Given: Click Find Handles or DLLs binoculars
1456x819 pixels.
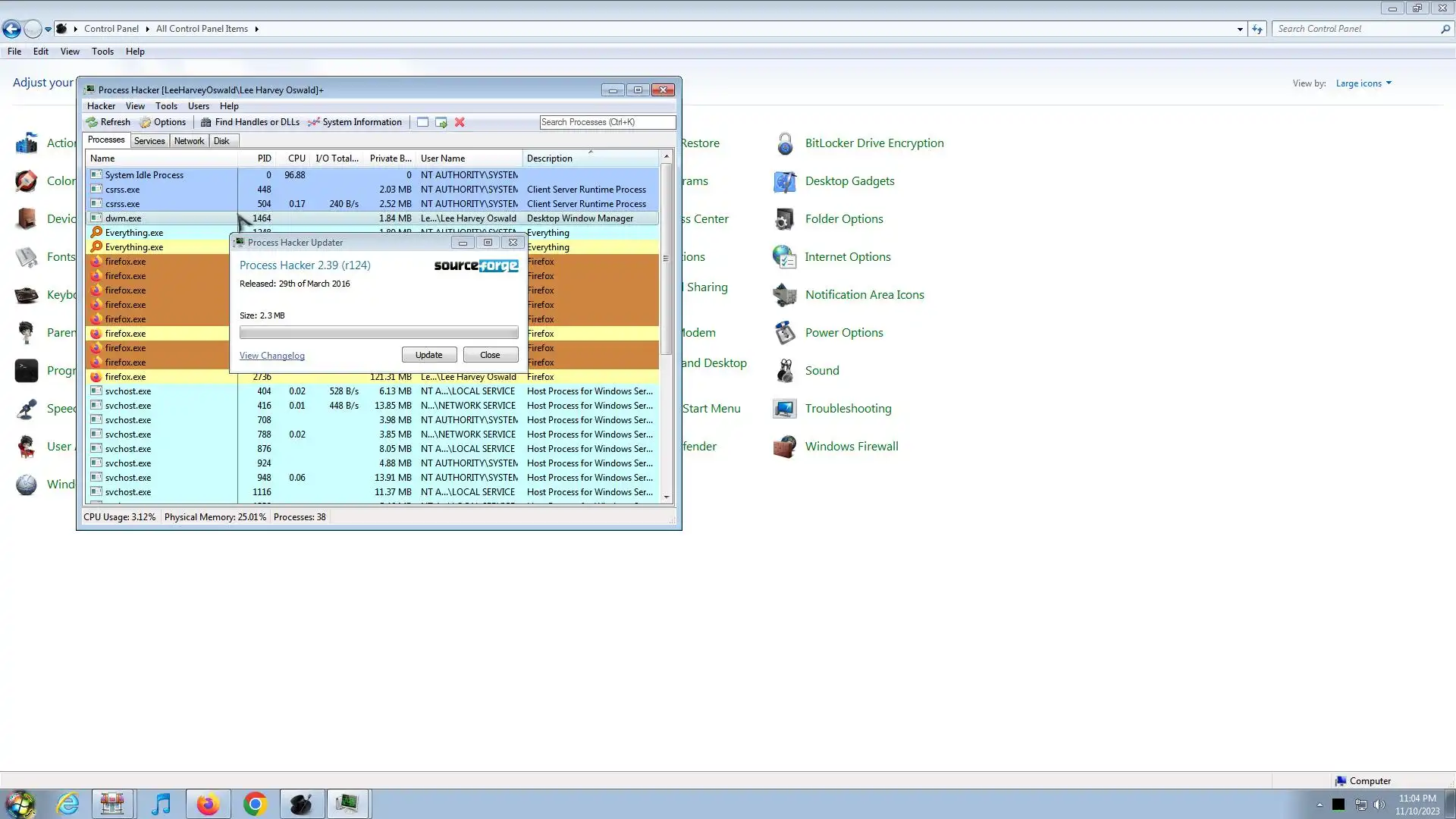Looking at the screenshot, I should pyautogui.click(x=206, y=122).
